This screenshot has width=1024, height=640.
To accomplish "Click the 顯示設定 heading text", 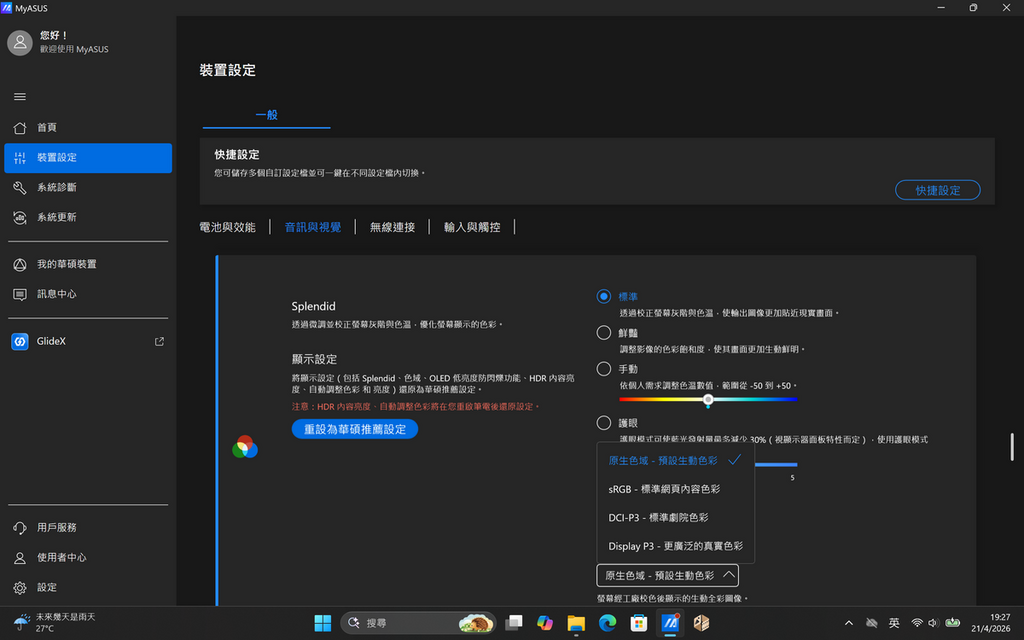I will coord(314,359).
